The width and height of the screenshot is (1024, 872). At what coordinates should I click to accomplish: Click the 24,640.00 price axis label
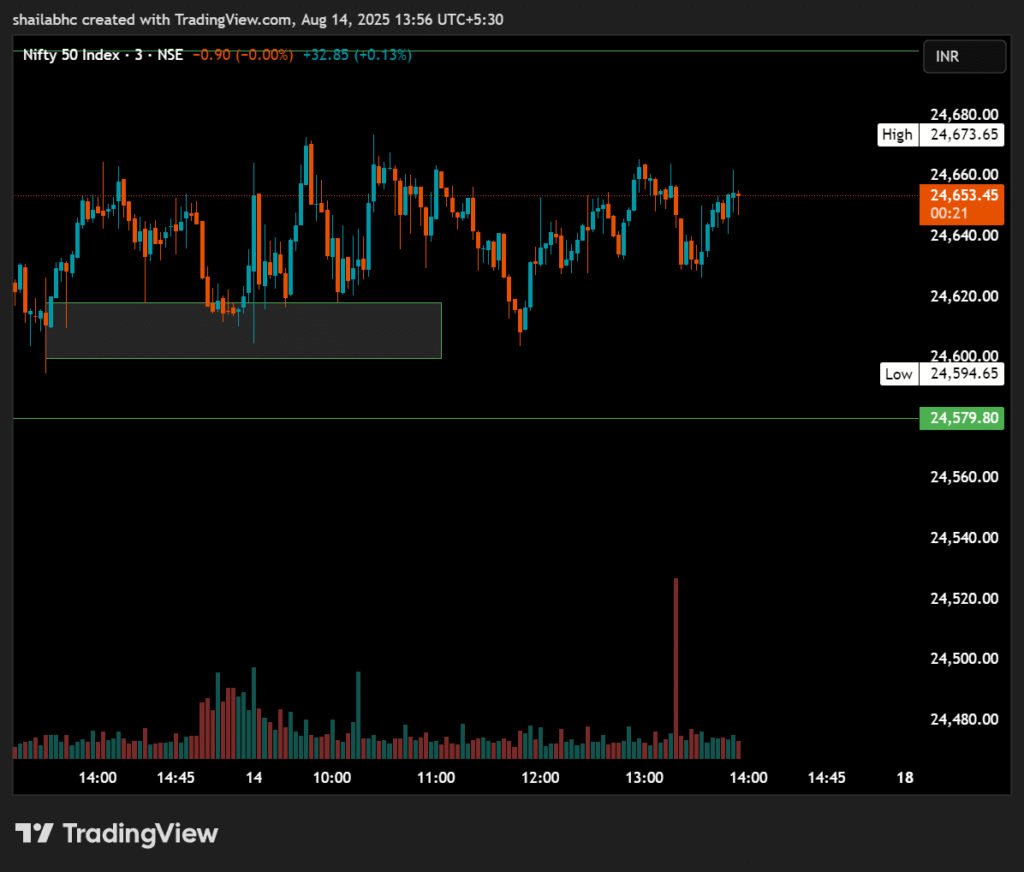(x=964, y=235)
